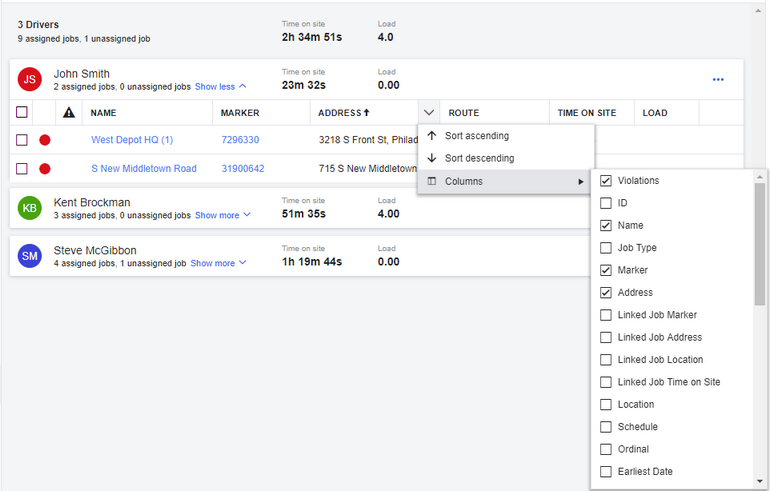Image resolution: width=770 pixels, height=491 pixels.
Task: Sort by the MARKER column header
Action: coord(240,113)
